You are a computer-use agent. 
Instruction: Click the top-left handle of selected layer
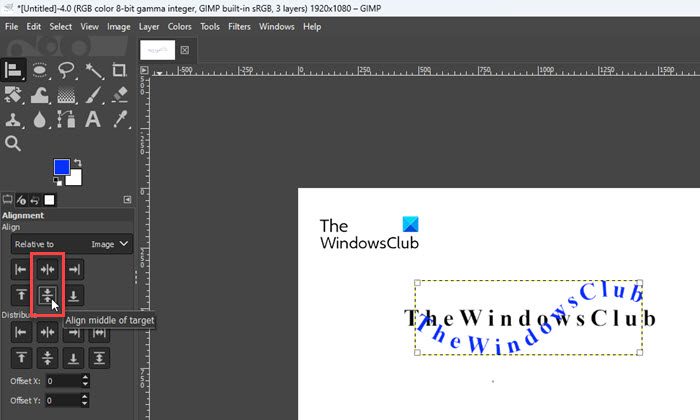417,283
